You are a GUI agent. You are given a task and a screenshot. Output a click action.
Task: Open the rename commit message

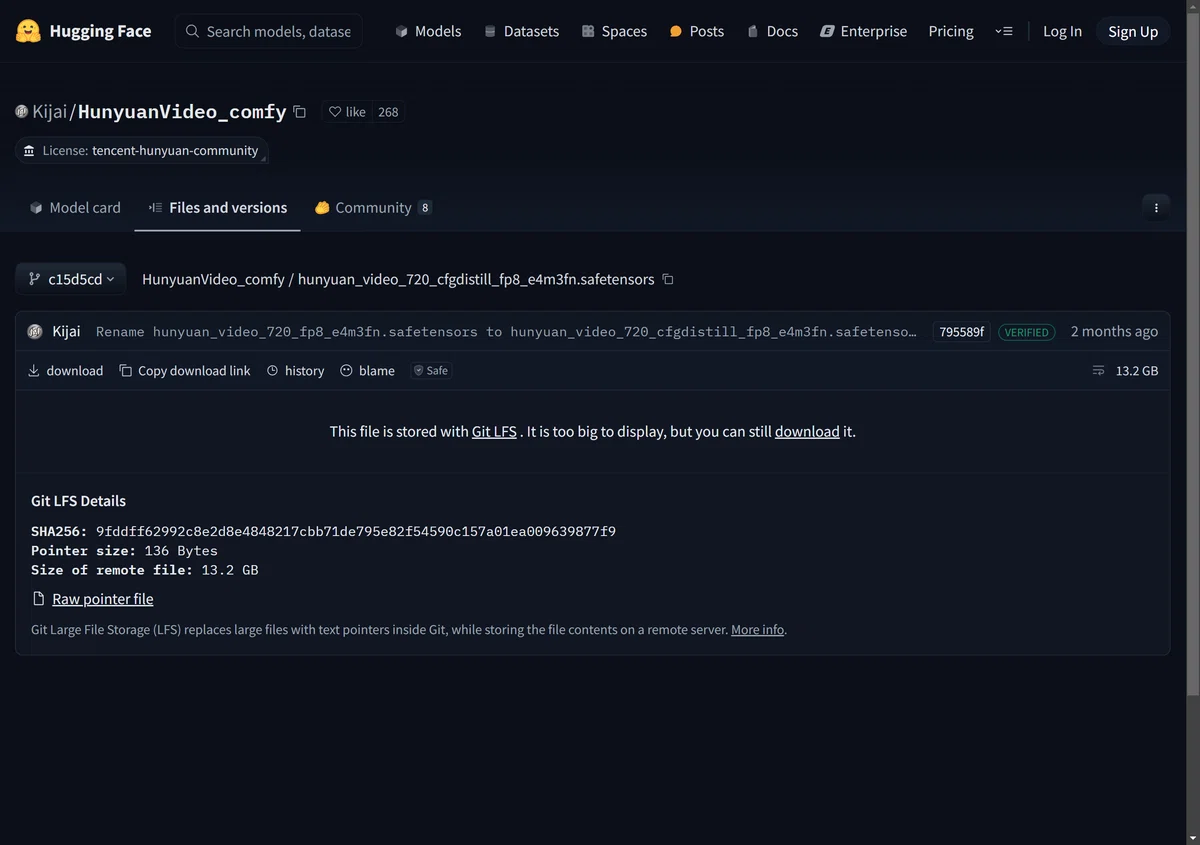coord(506,332)
